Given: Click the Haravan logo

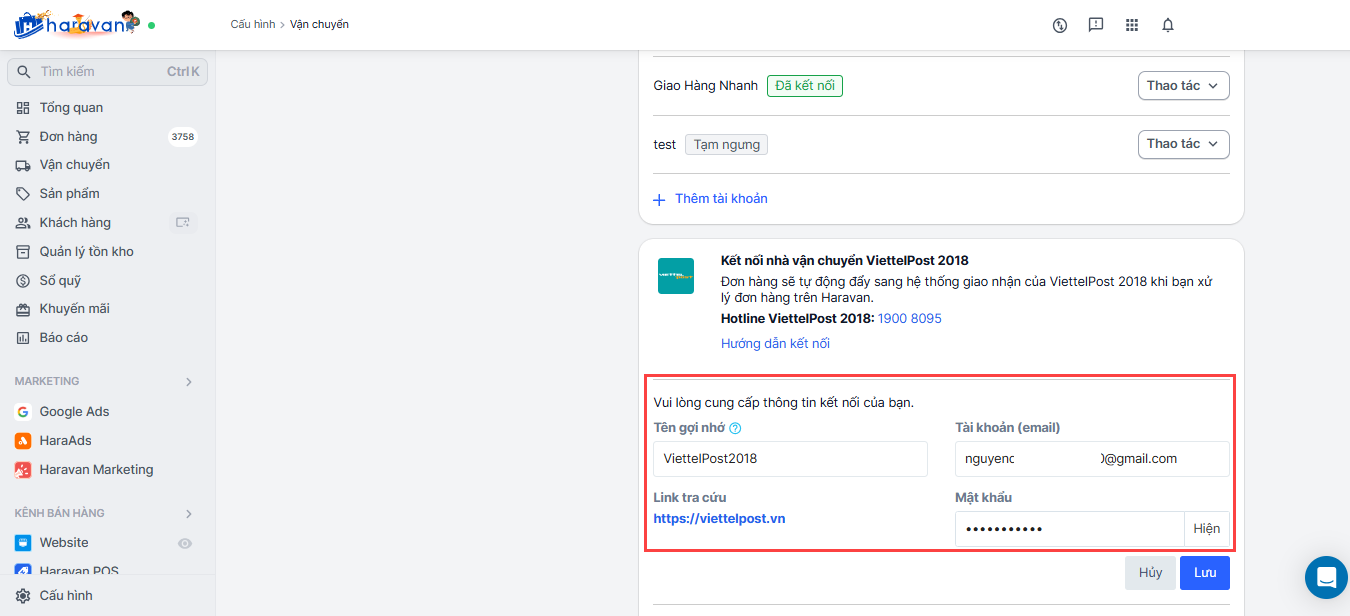Looking at the screenshot, I should coord(76,24).
